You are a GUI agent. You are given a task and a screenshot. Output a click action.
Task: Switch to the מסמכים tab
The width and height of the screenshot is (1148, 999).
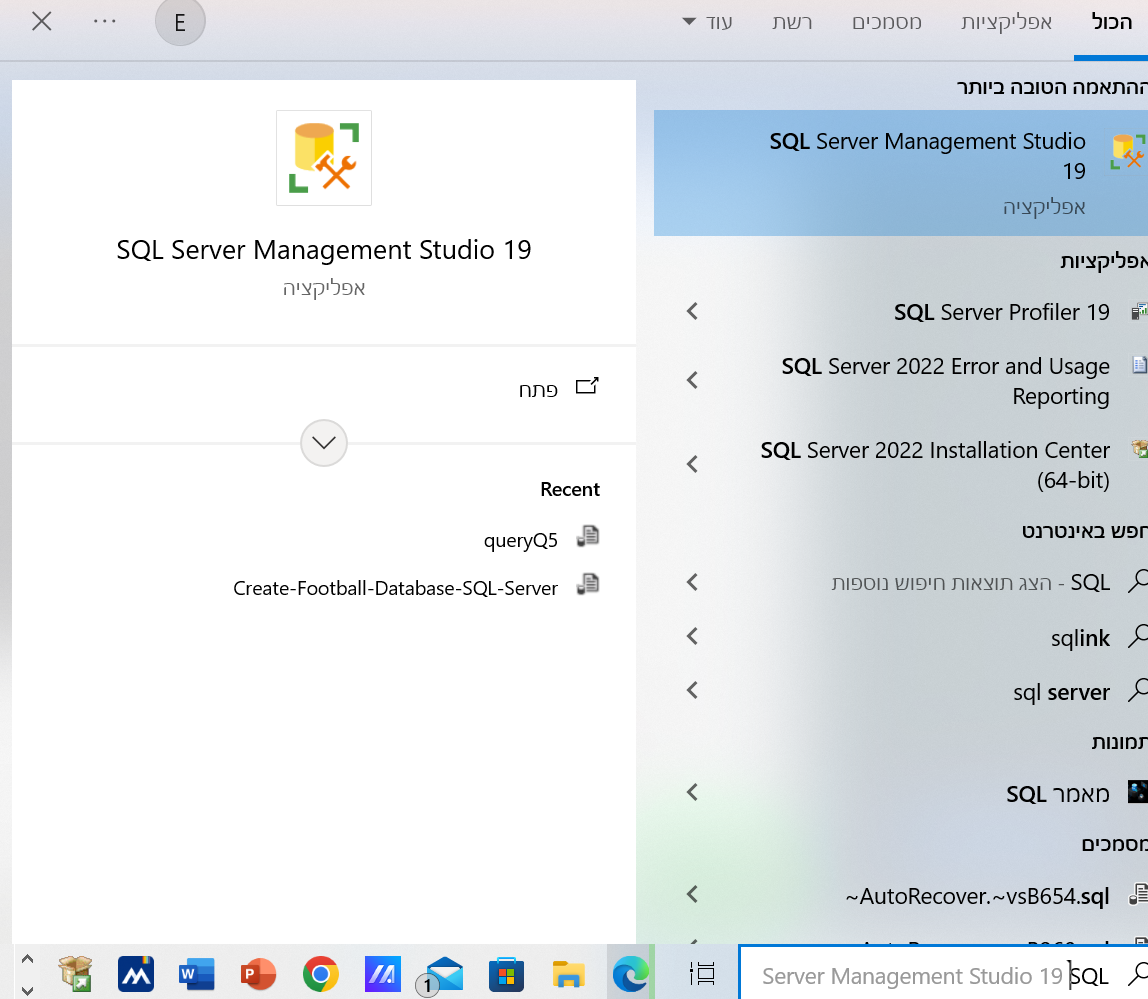[x=886, y=22]
